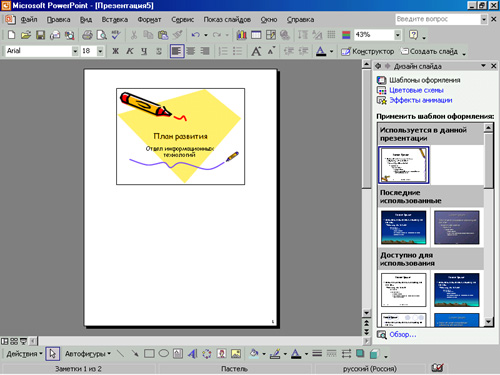Select the Oval drawing tool

[163, 354]
